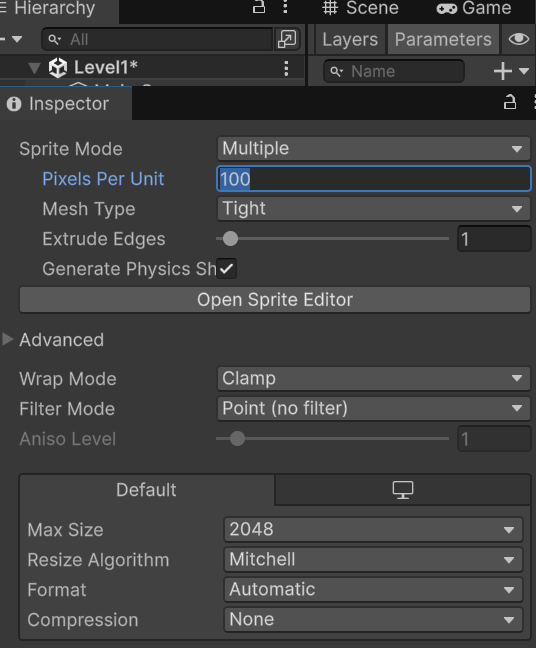Switch to the Animator Parameters tab
This screenshot has width=536, height=648.
pos(443,39)
